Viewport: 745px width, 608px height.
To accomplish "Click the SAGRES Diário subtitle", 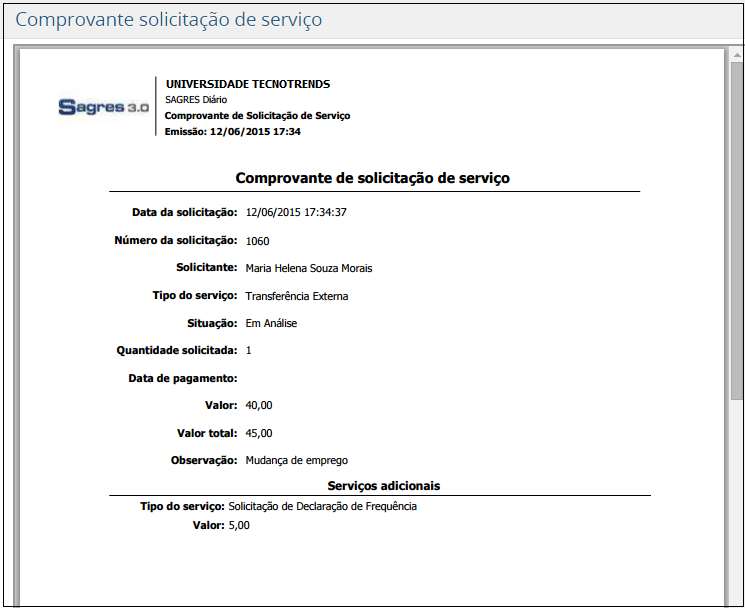I will point(196,100).
